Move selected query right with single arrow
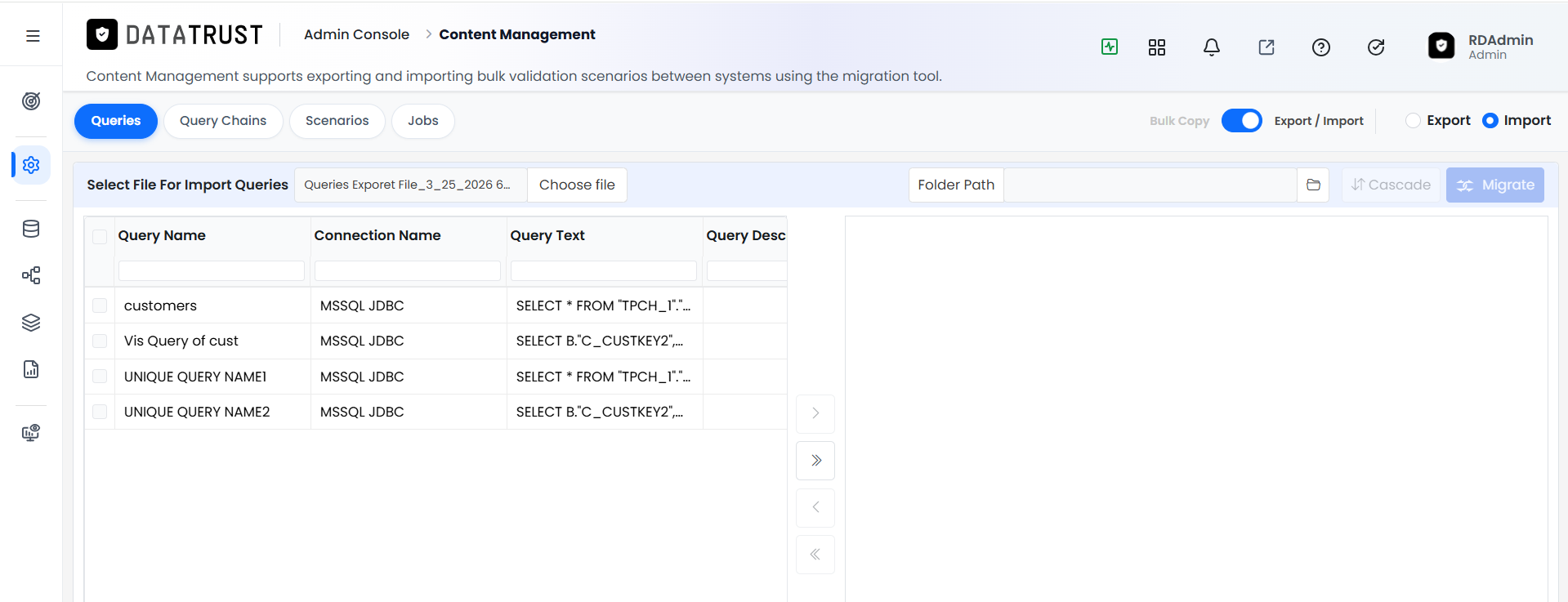1568x602 pixels. (x=815, y=413)
